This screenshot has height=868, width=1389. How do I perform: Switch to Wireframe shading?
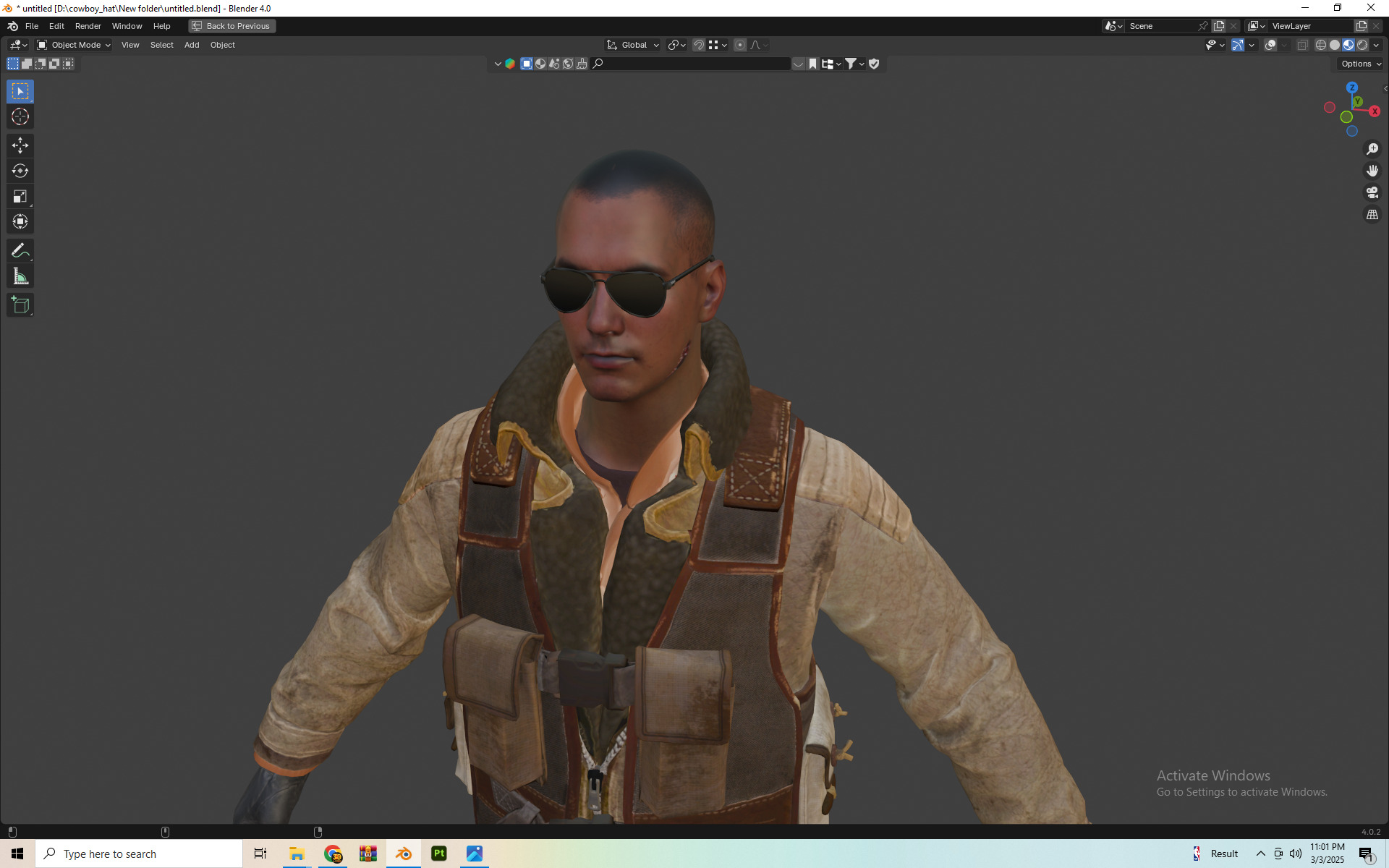click(x=1321, y=45)
